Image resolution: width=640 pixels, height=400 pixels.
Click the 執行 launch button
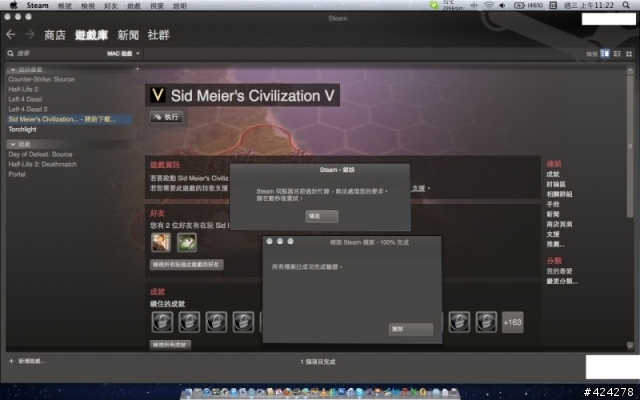click(166, 117)
